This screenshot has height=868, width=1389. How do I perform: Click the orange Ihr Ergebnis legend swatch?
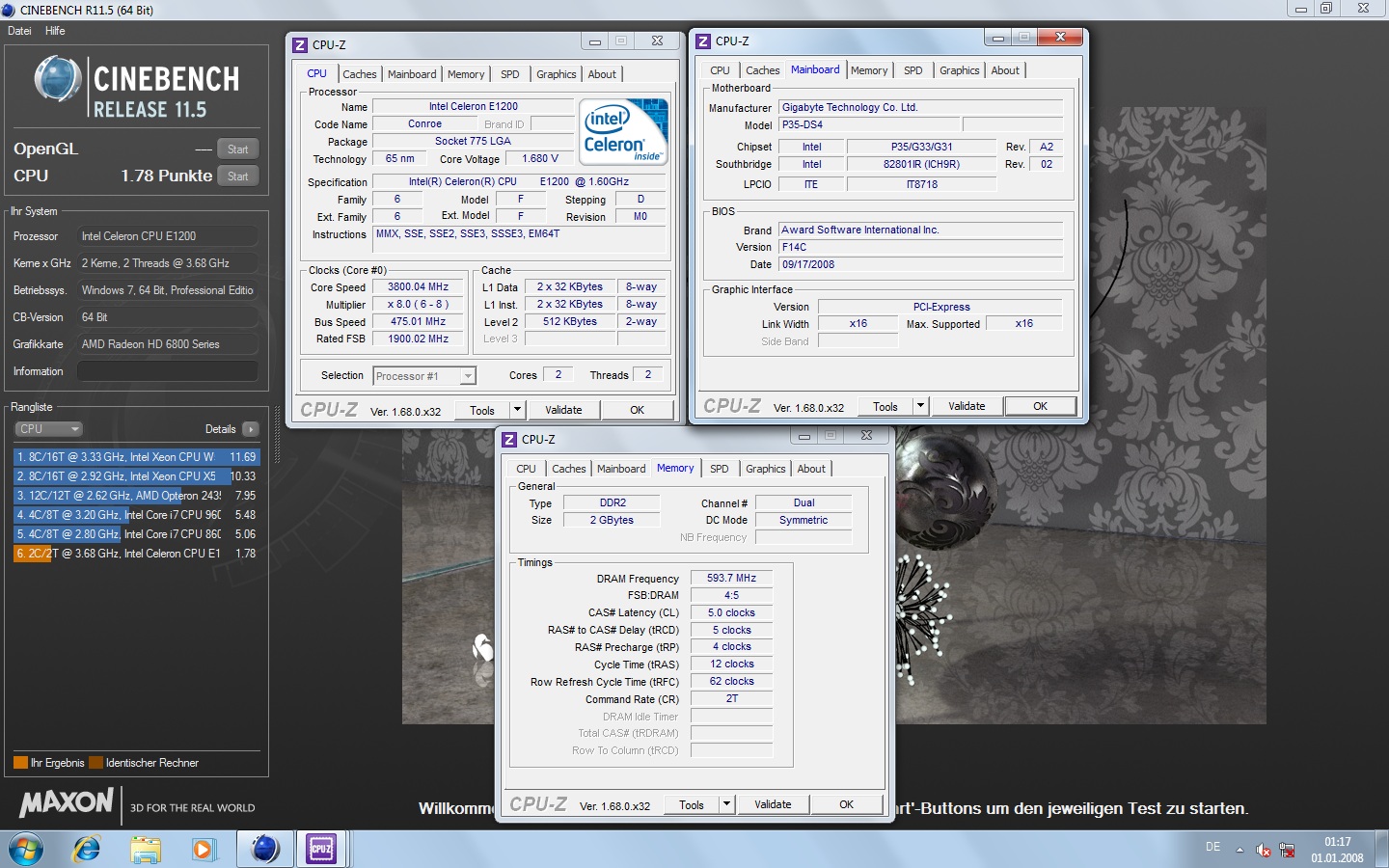20,763
